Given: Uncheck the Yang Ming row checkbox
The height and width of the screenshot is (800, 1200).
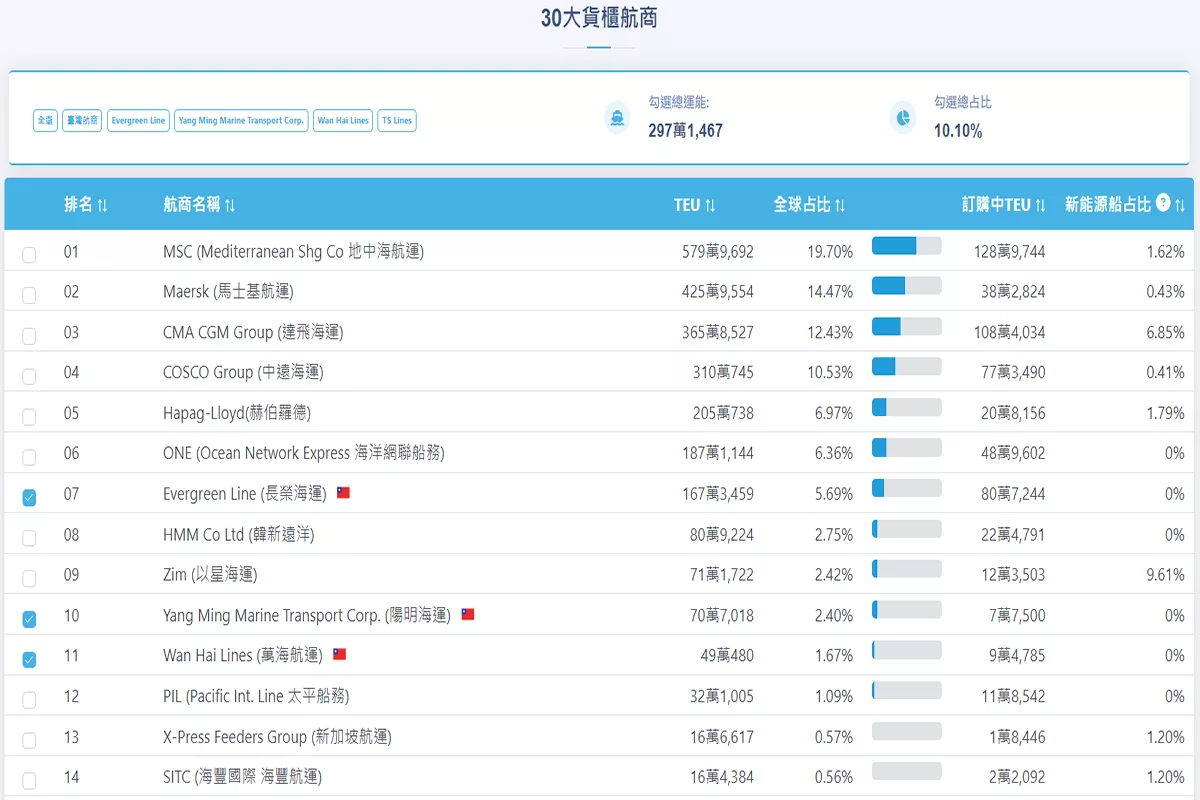Looking at the screenshot, I should (x=29, y=619).
